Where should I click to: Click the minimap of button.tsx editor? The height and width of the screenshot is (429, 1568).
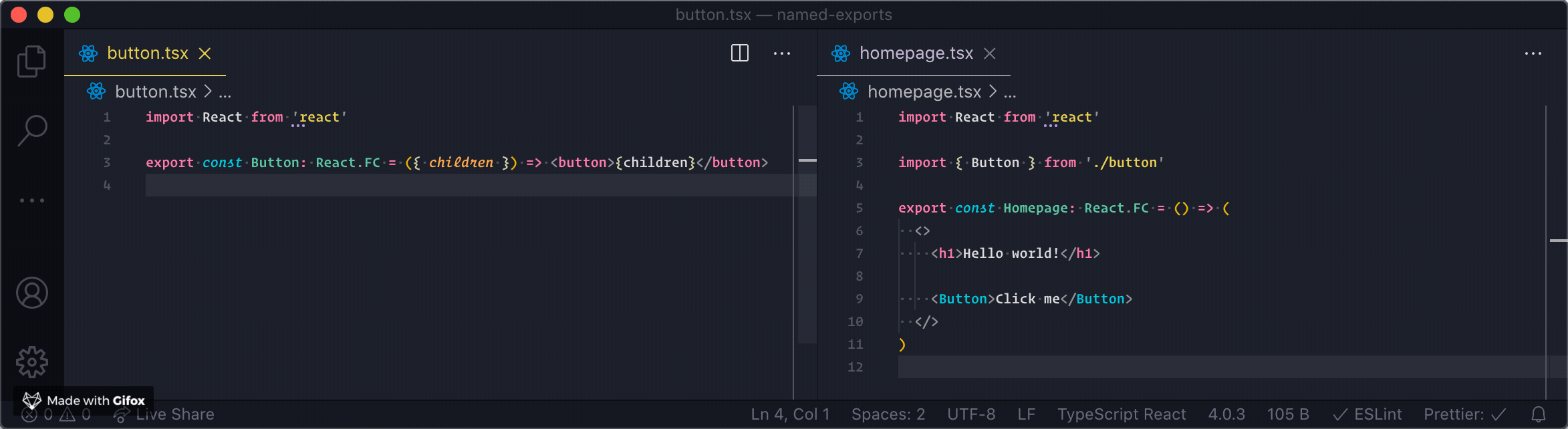(x=807, y=224)
